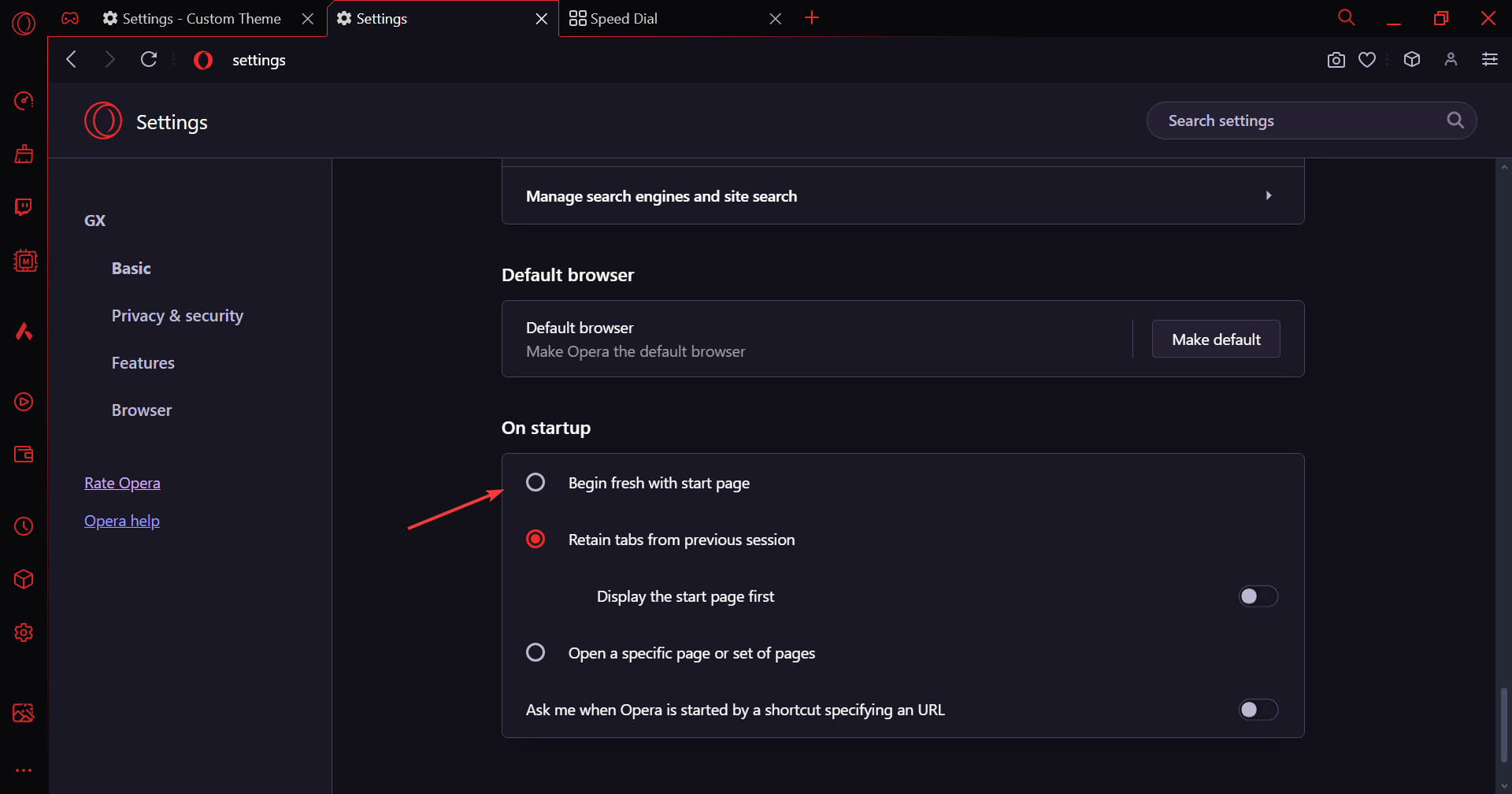Open the Features settings section

pyautogui.click(x=143, y=362)
